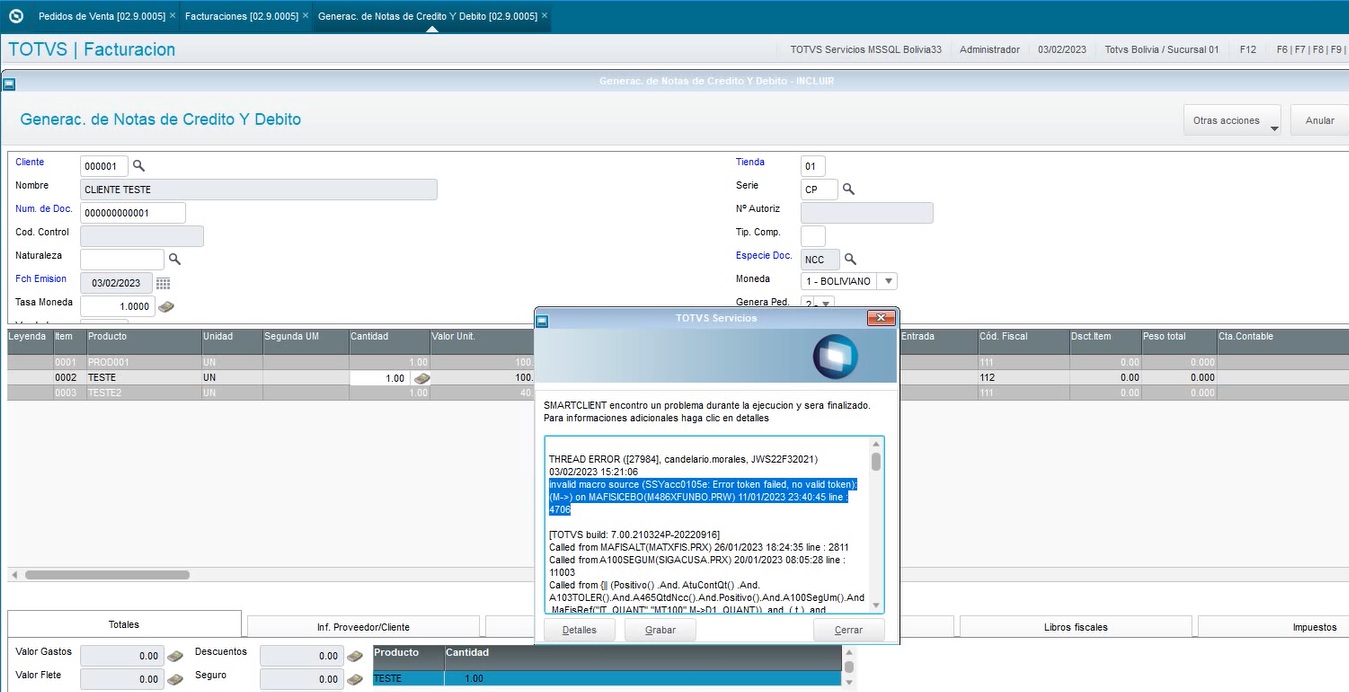Screen dimensions: 1349x692
Task: Open the Cliente lookup magnifier
Action: point(139,166)
